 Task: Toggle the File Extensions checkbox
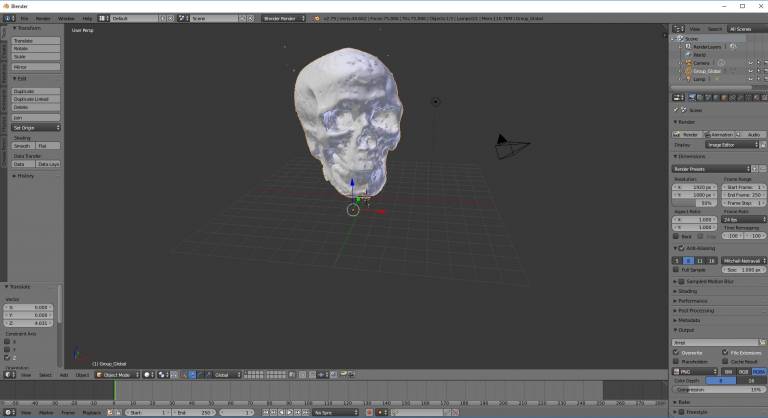pyautogui.click(x=723, y=352)
